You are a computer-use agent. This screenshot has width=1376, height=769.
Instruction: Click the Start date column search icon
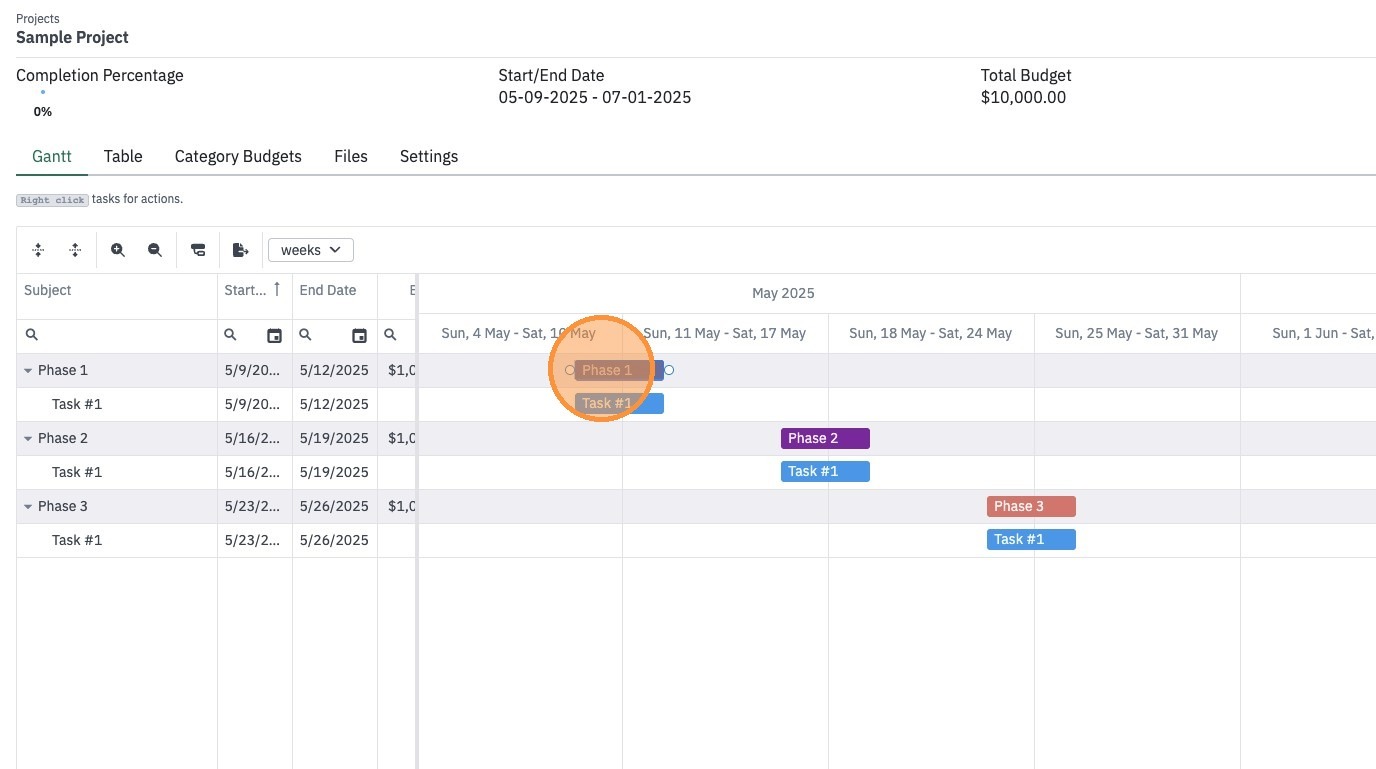click(231, 335)
